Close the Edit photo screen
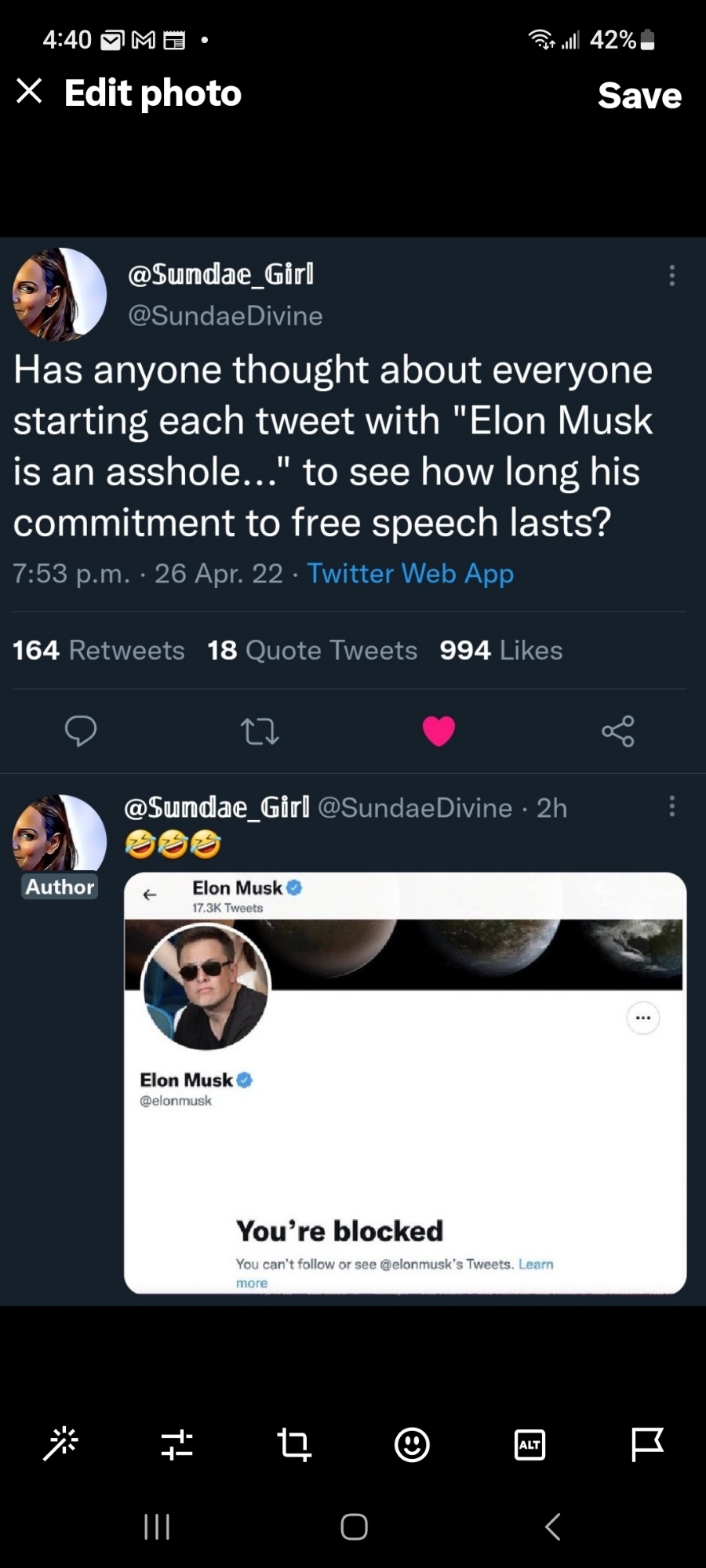 point(29,92)
